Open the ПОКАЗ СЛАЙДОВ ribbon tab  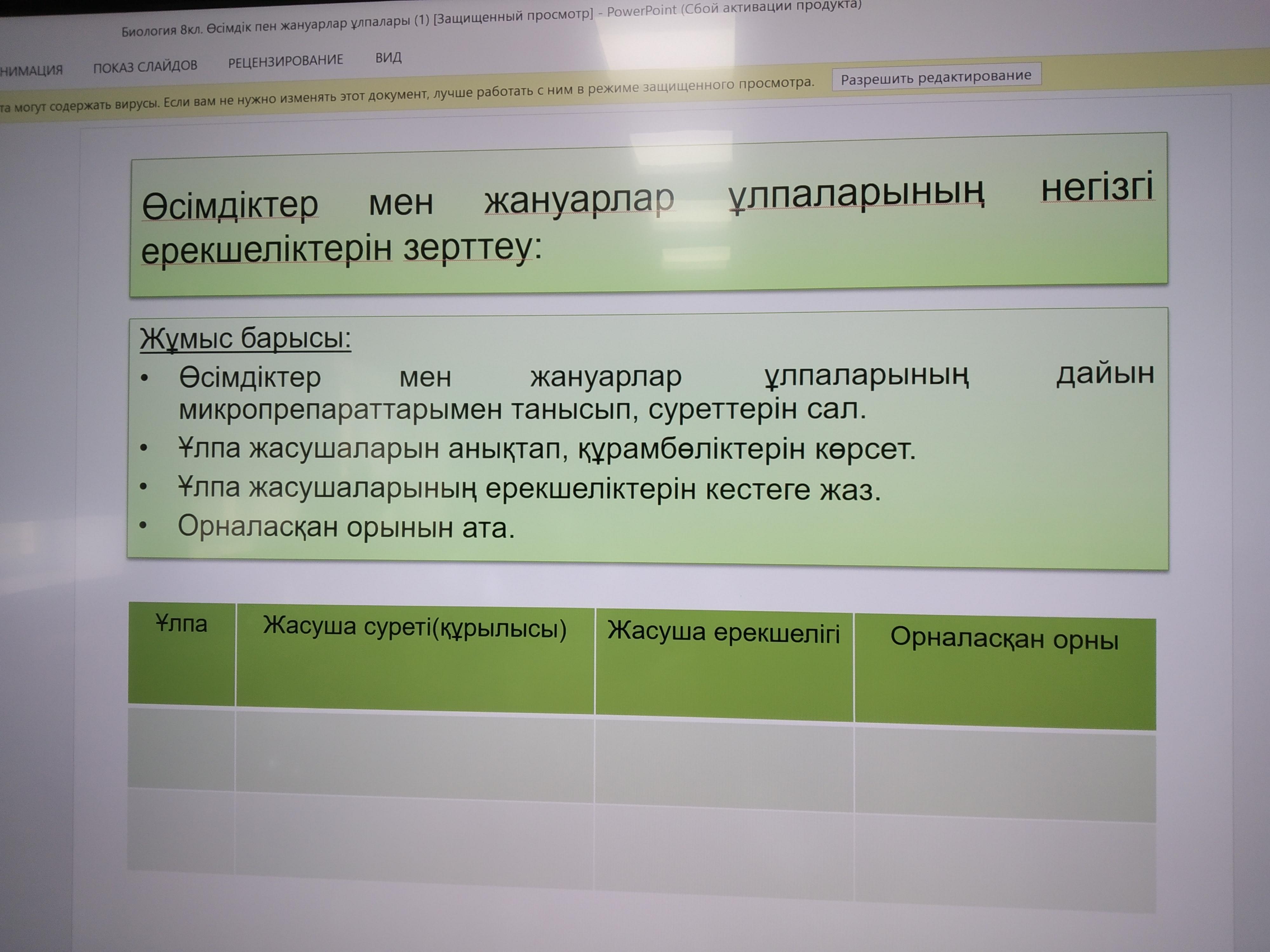click(x=145, y=66)
